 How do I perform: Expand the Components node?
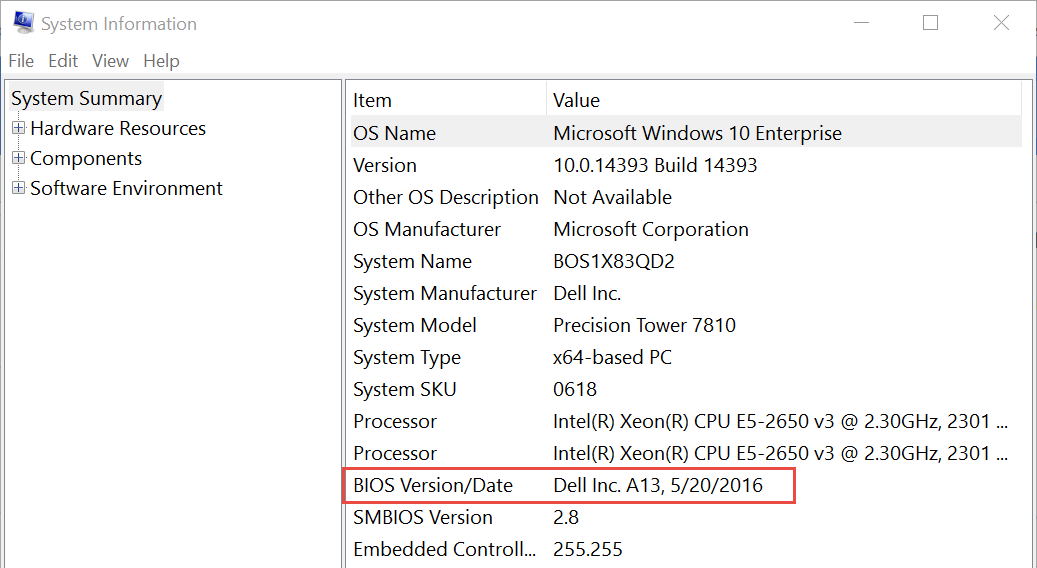point(18,158)
